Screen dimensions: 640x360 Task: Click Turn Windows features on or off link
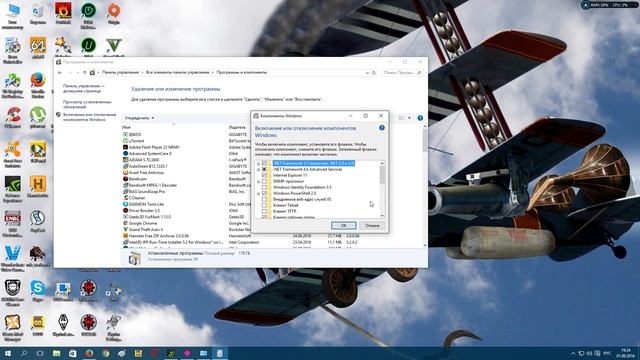tap(89, 117)
